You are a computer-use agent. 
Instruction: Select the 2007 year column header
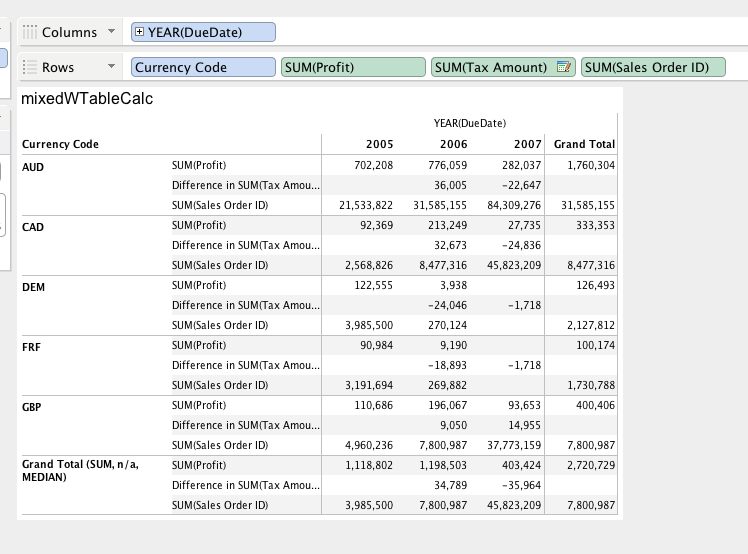click(x=527, y=145)
